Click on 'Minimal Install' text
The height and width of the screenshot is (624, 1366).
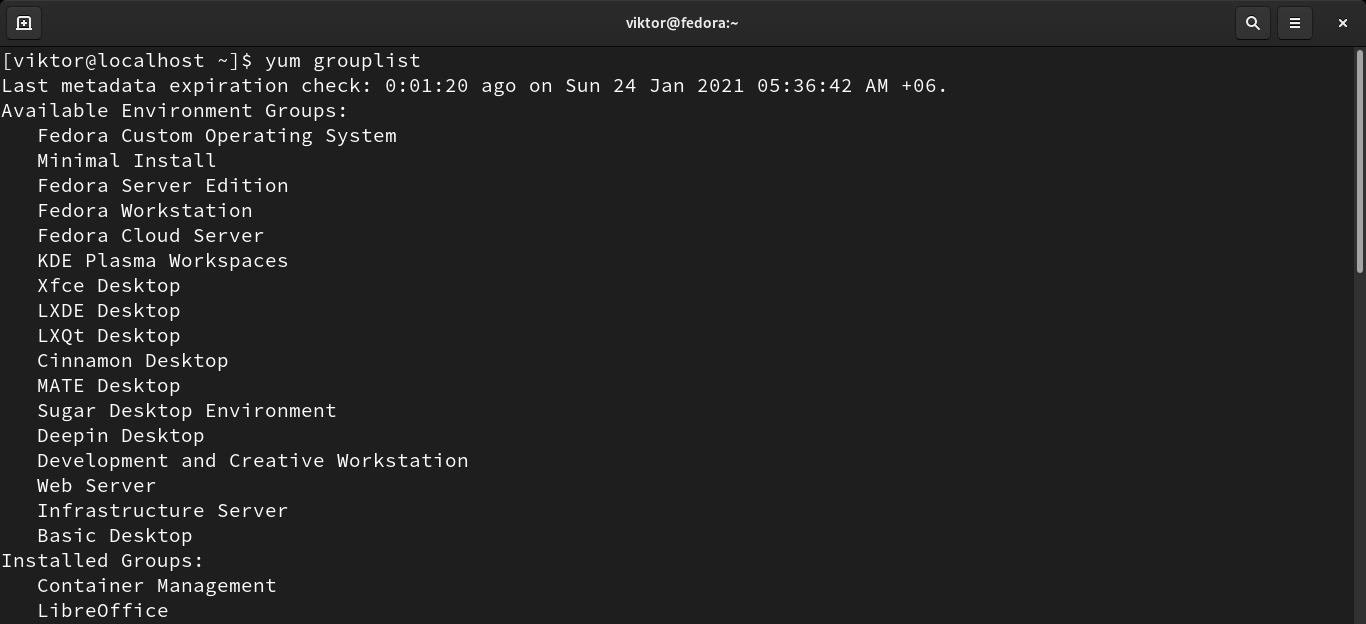click(x=127, y=161)
